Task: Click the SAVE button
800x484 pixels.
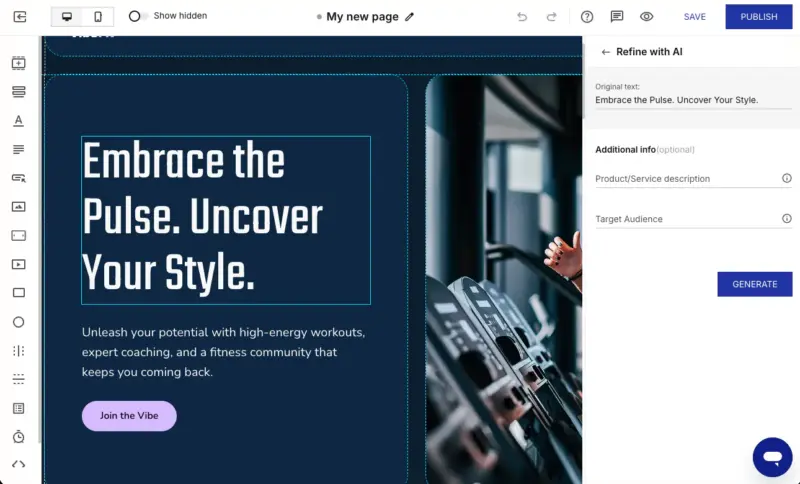Action: tap(694, 17)
